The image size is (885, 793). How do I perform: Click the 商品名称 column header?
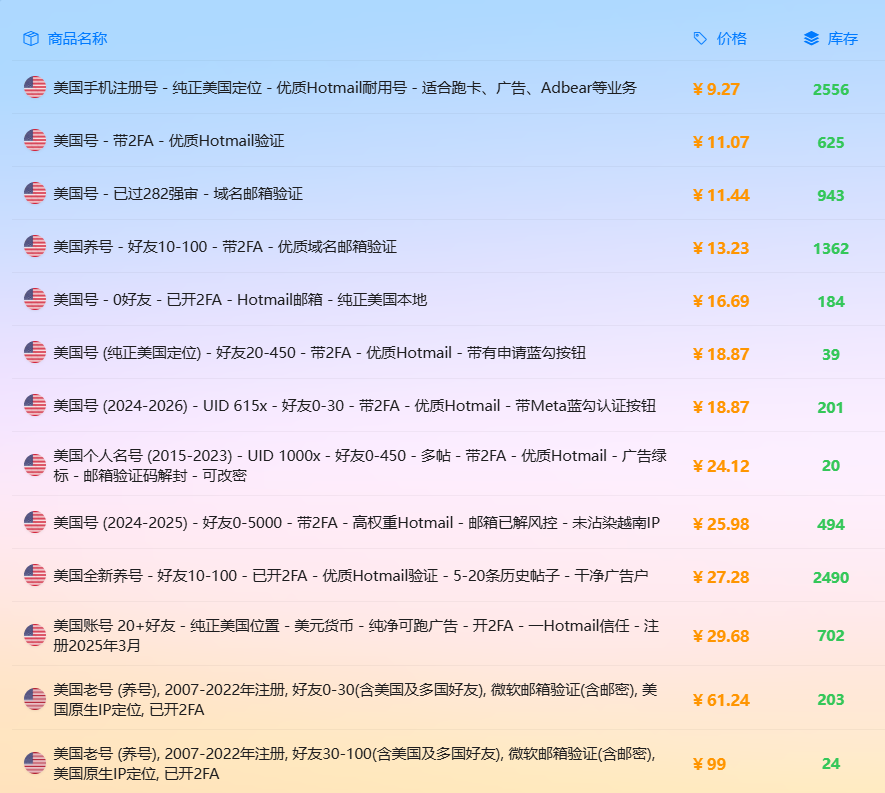click(77, 38)
